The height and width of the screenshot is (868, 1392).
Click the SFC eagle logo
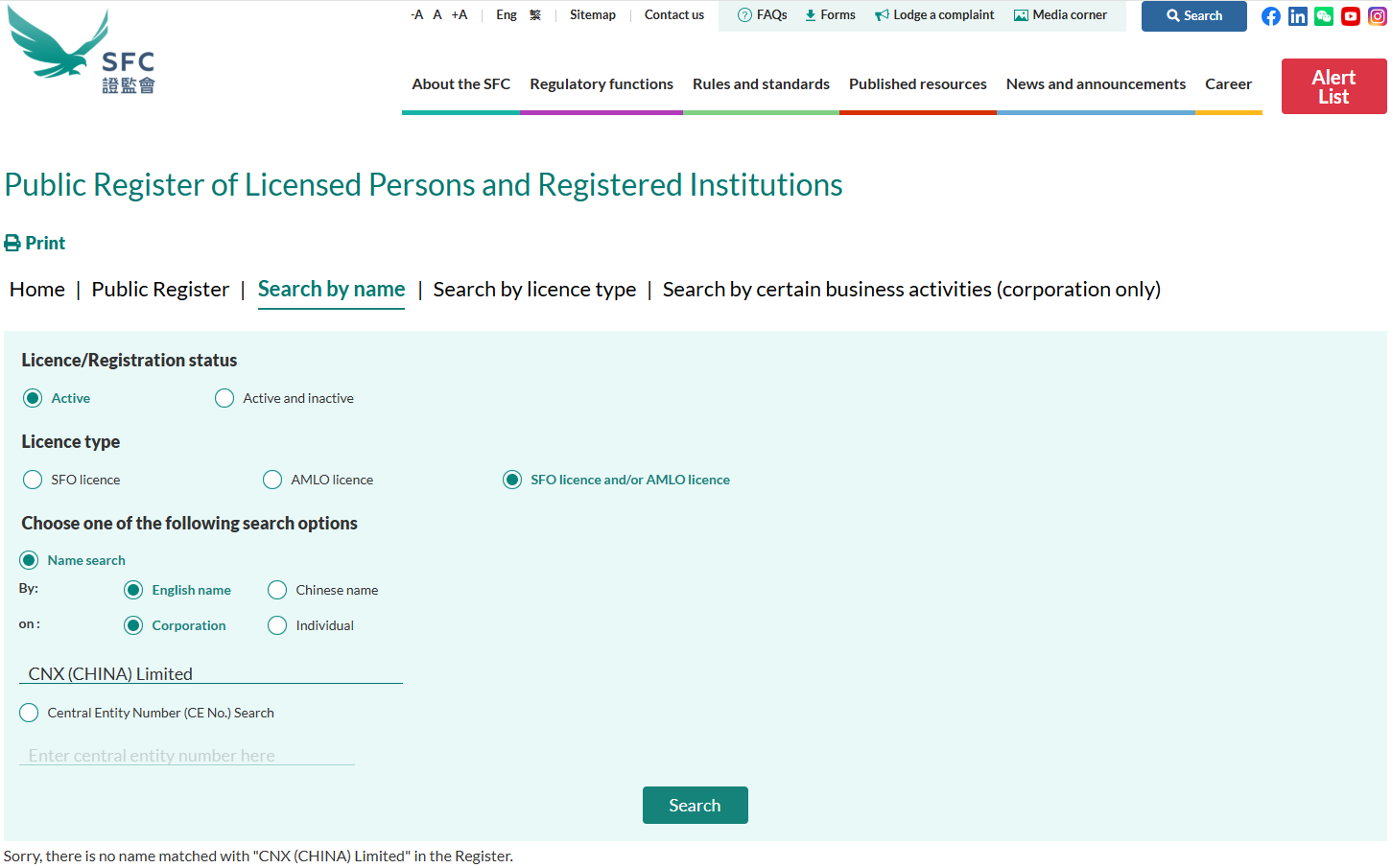[81, 52]
